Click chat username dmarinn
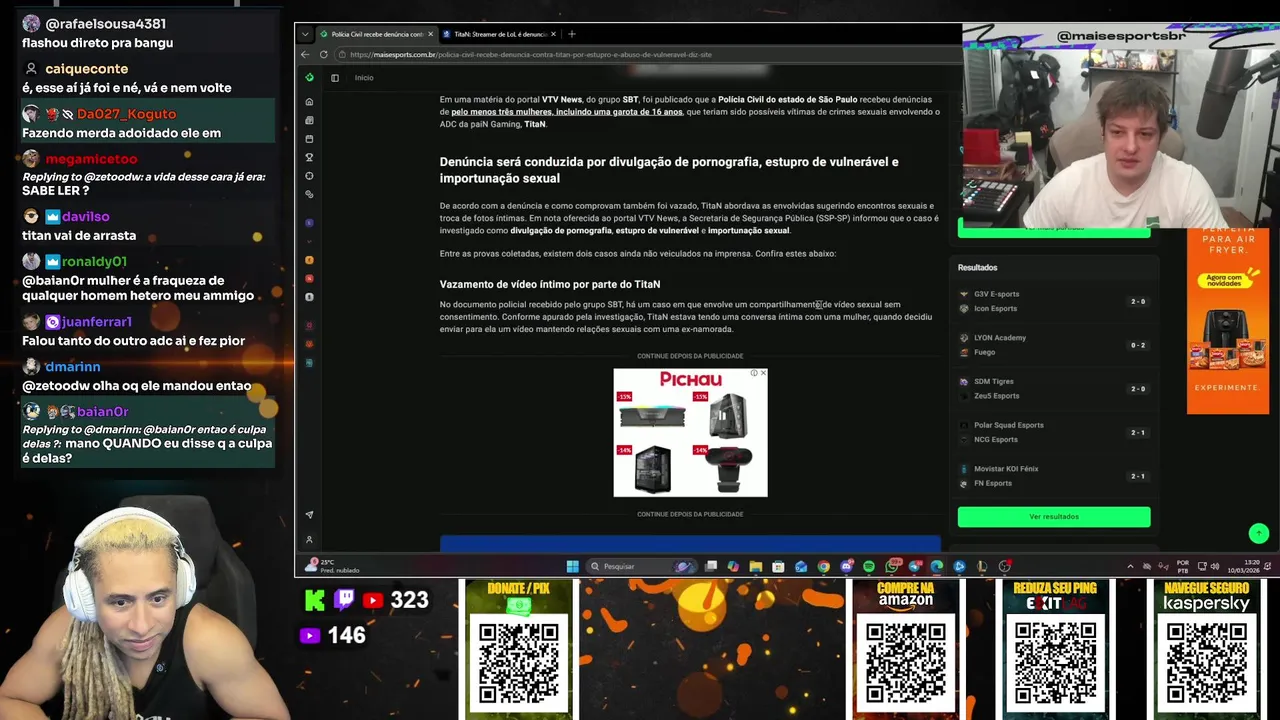 tap(72, 367)
